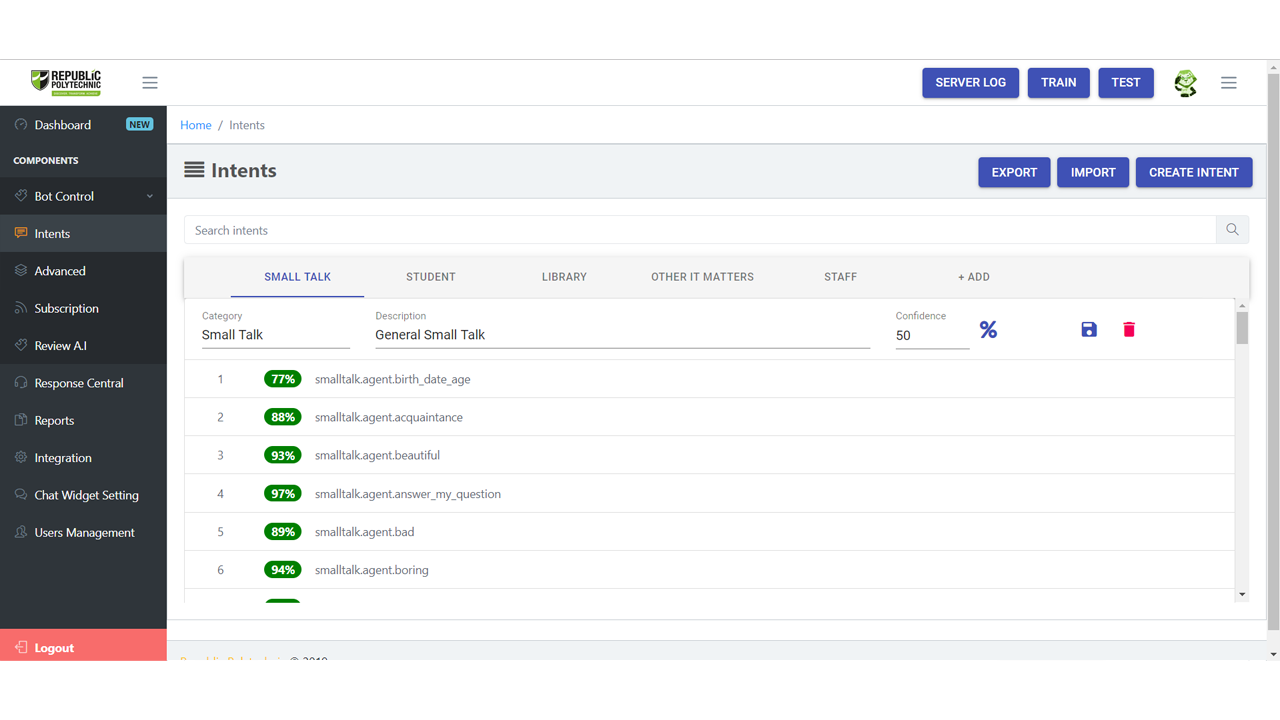The image size is (1280, 720).
Task: Click the intent list scrollbar down arrow
Action: coord(1242,594)
